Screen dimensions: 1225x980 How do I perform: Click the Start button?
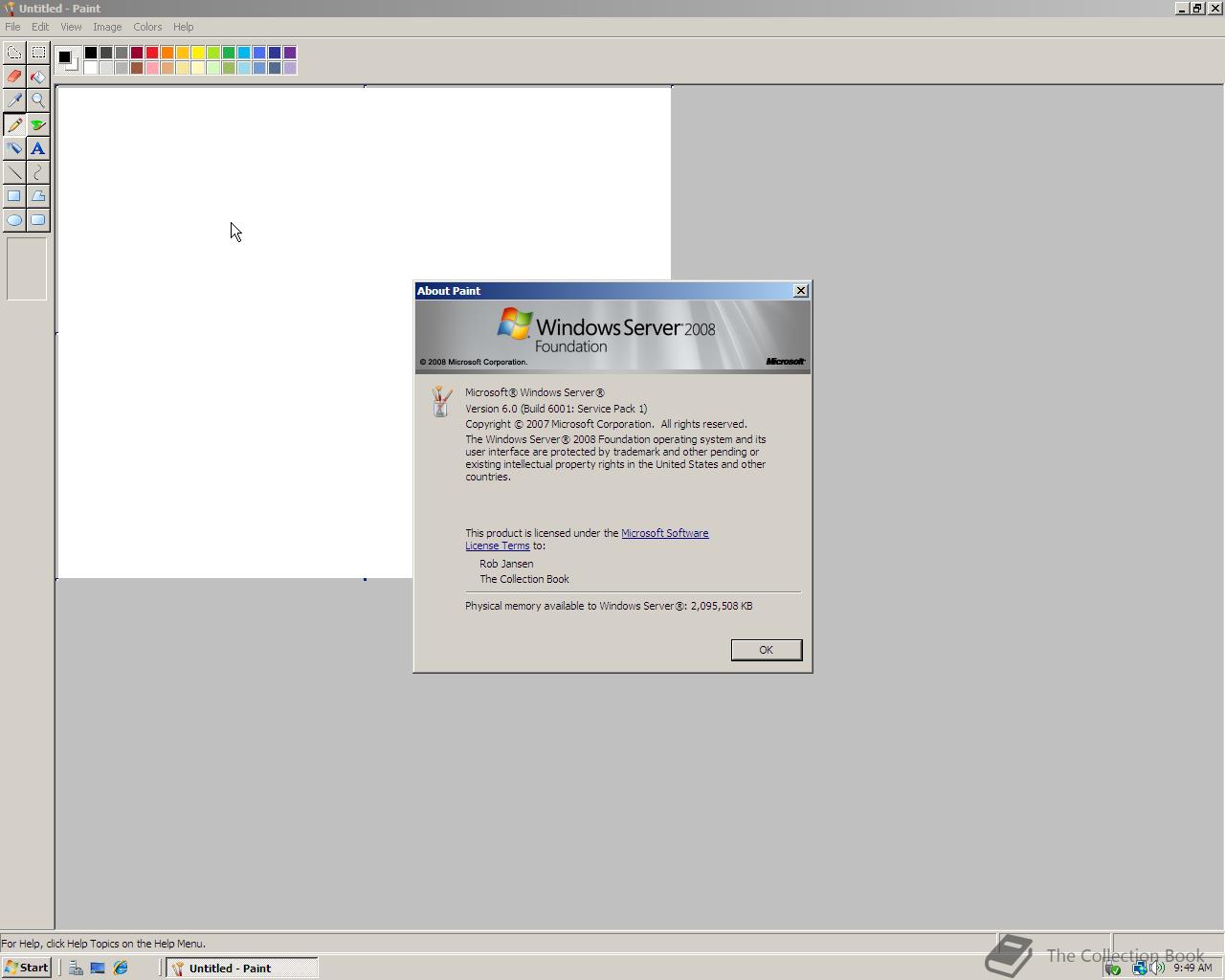click(x=27, y=968)
